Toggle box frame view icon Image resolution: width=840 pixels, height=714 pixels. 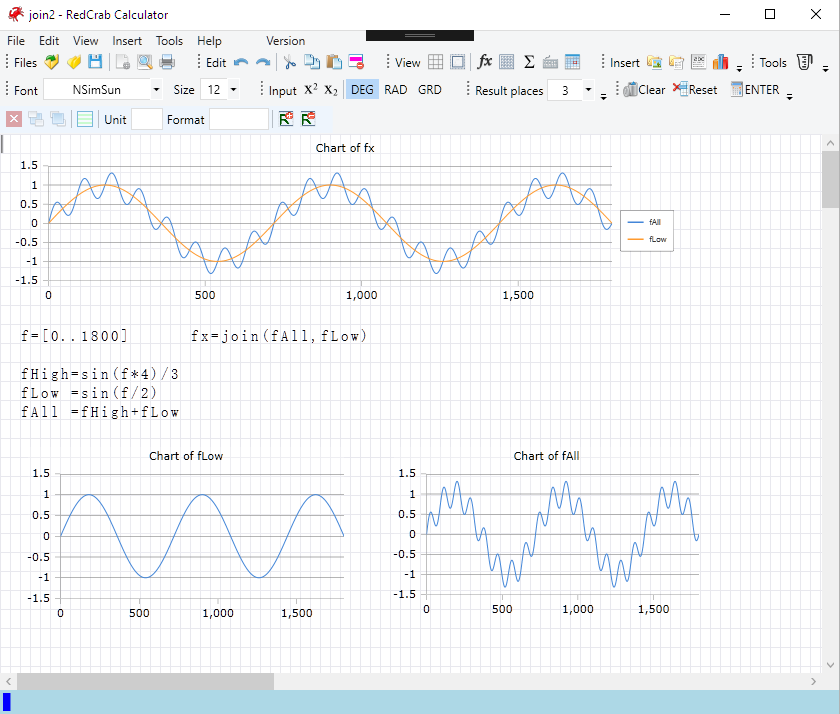458,62
